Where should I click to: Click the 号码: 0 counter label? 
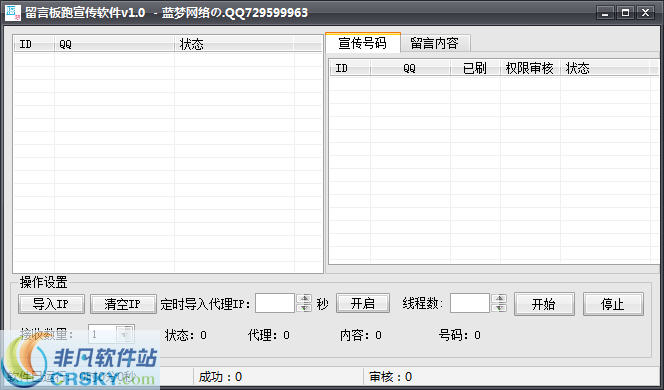[x=460, y=335]
